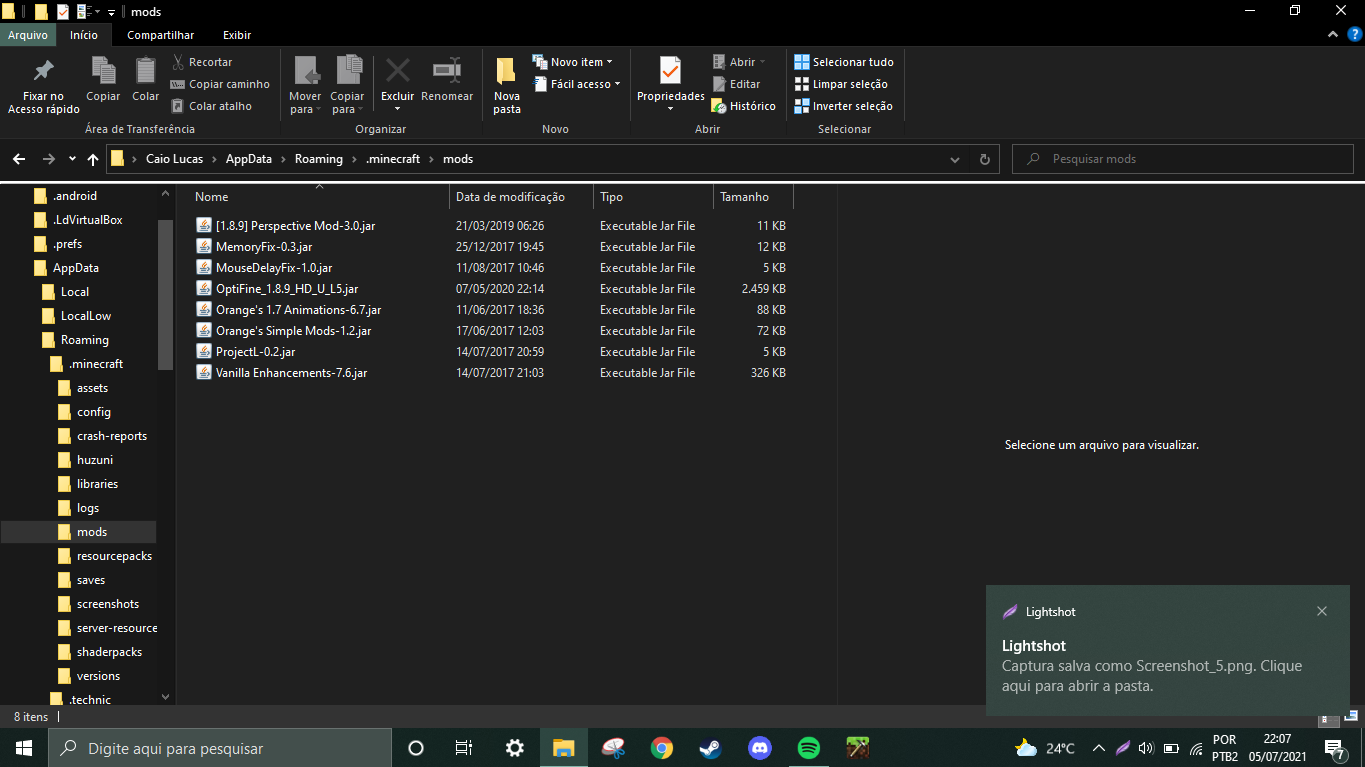Click the Editar ribbon button
The image size is (1365, 767).
736,84
